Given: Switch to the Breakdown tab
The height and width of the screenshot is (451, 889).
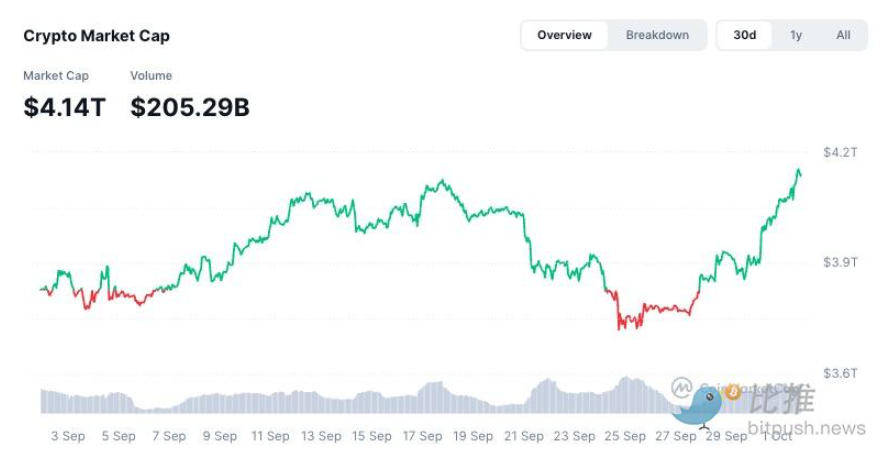Looking at the screenshot, I should tap(657, 35).
